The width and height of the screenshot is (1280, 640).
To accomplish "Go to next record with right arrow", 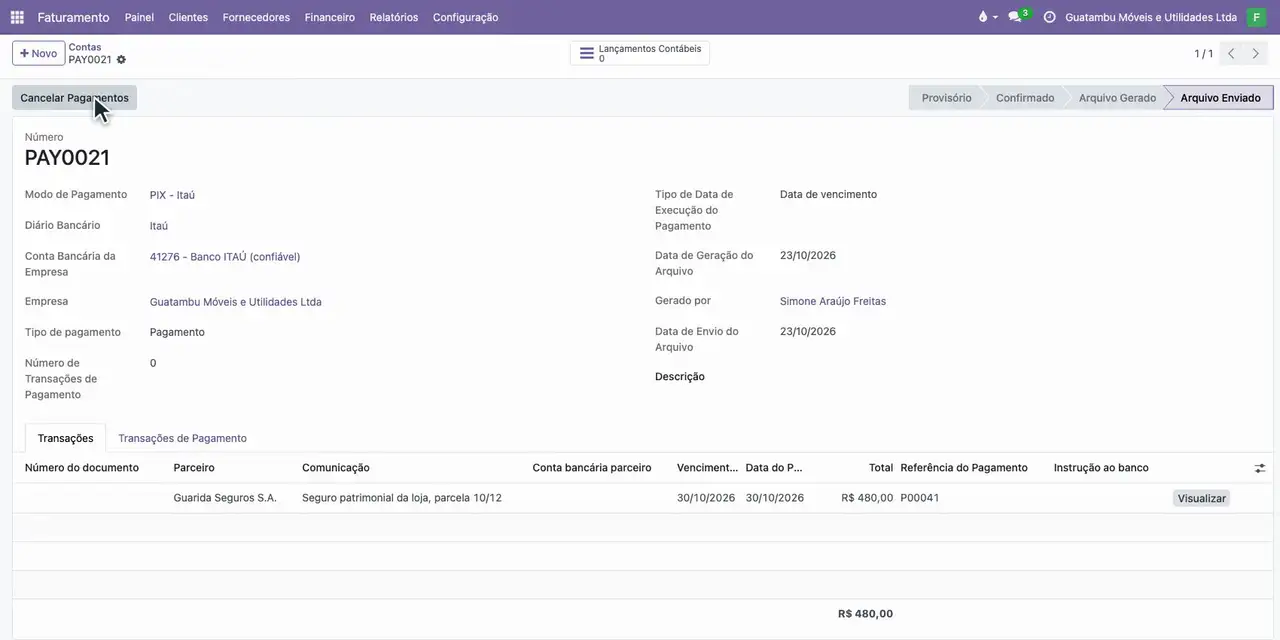I will pos(1256,54).
